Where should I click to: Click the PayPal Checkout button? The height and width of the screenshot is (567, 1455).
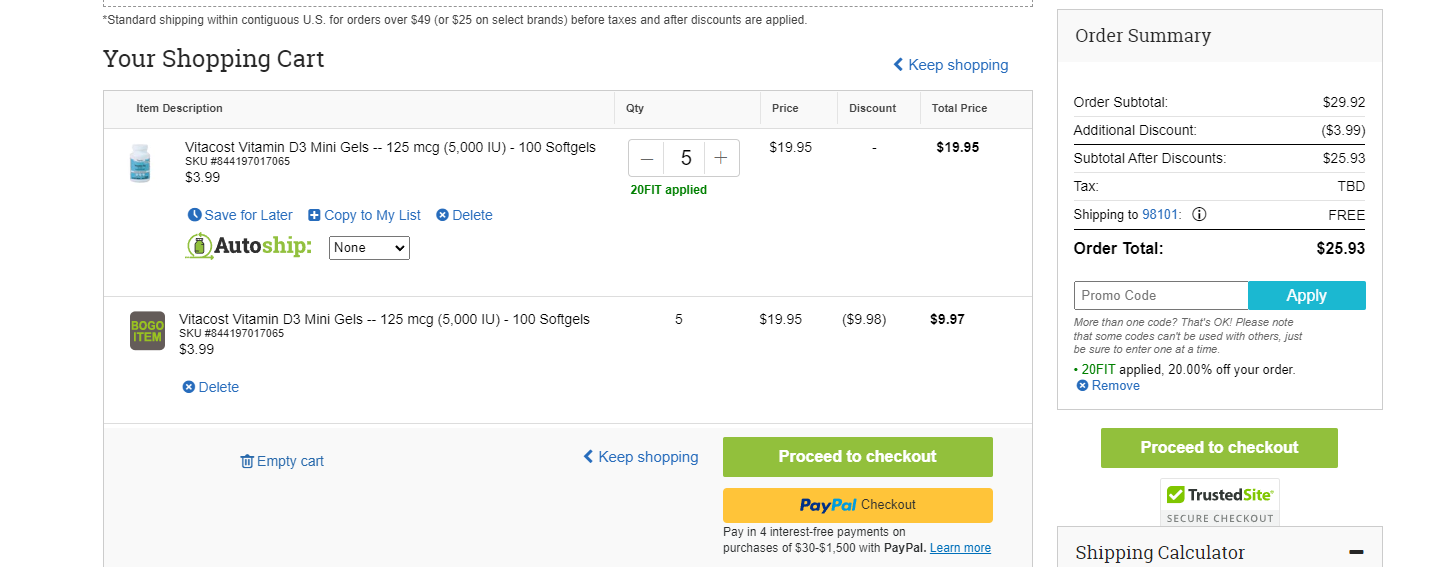(858, 505)
